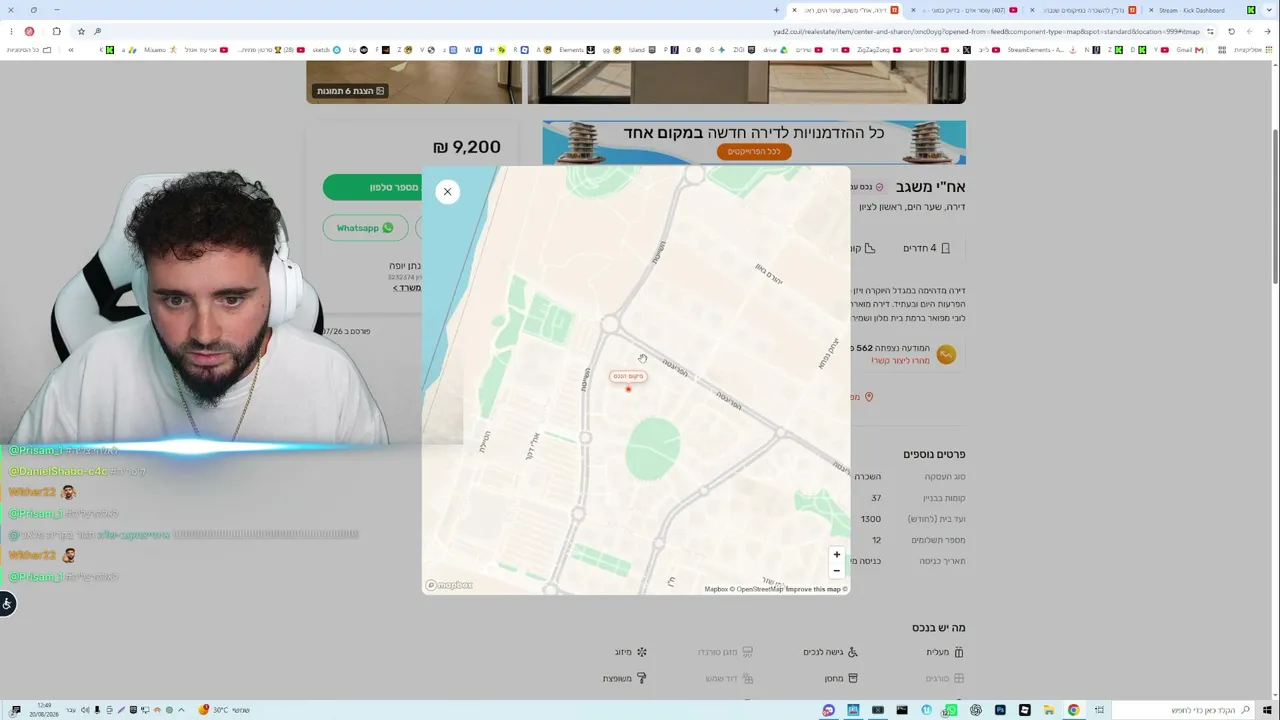Reload the page with the refresh icon
This screenshot has height=720, width=1280.
click(1231, 31)
